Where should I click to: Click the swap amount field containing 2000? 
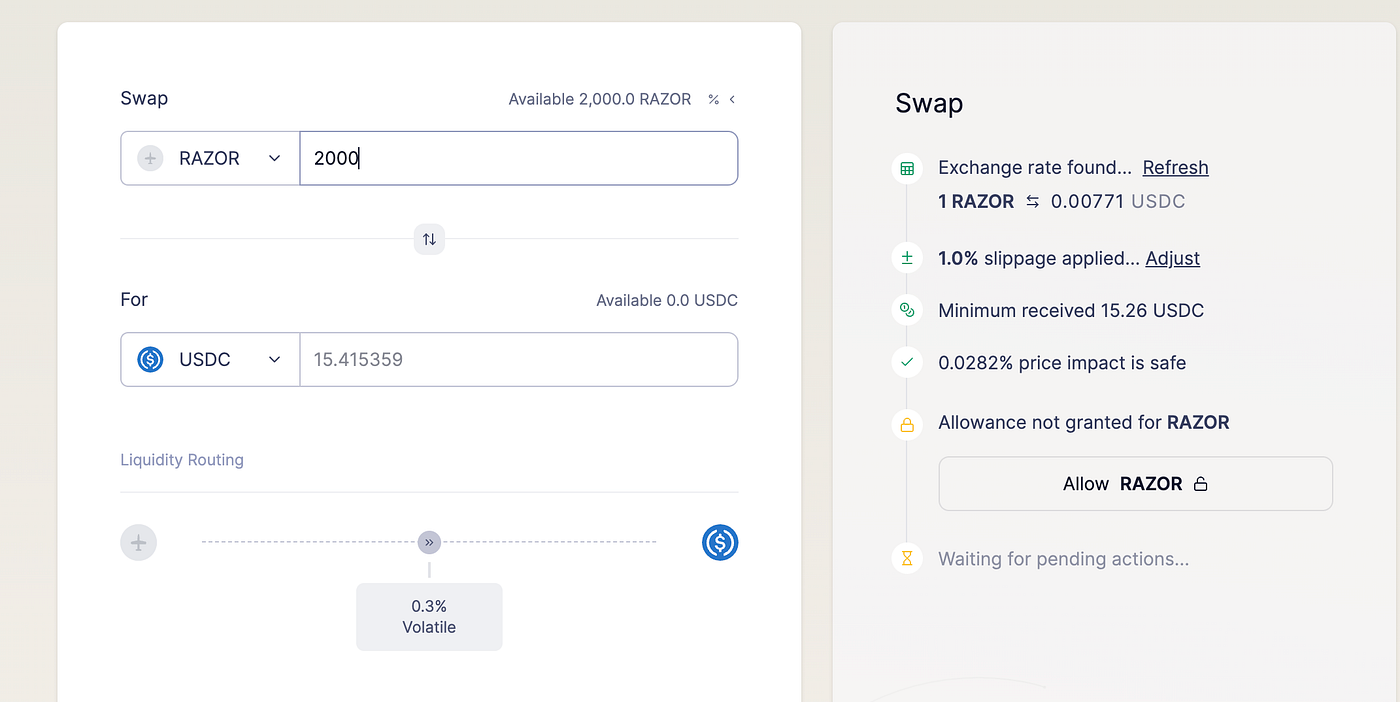(x=519, y=158)
